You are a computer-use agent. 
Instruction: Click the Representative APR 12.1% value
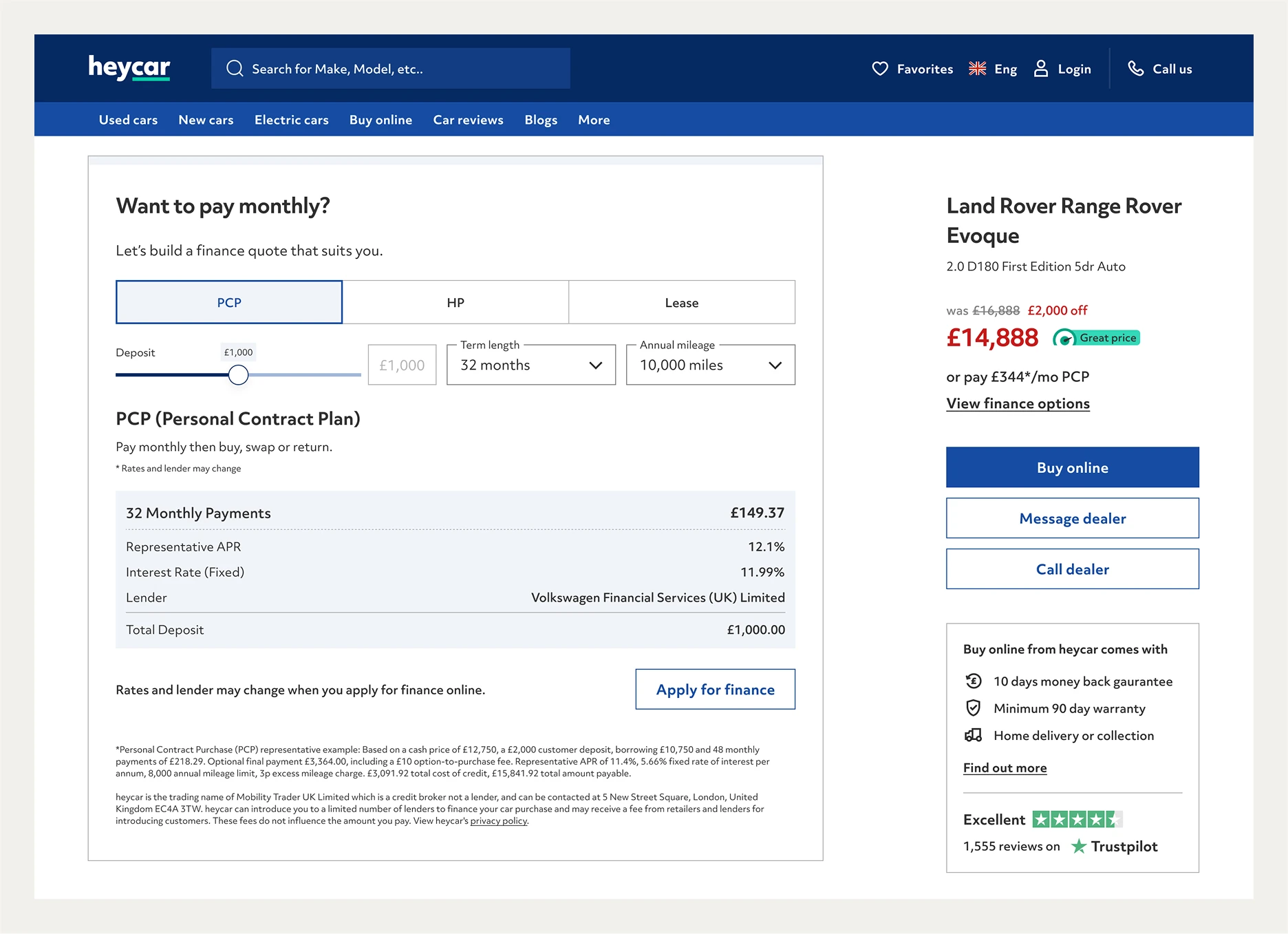766,546
